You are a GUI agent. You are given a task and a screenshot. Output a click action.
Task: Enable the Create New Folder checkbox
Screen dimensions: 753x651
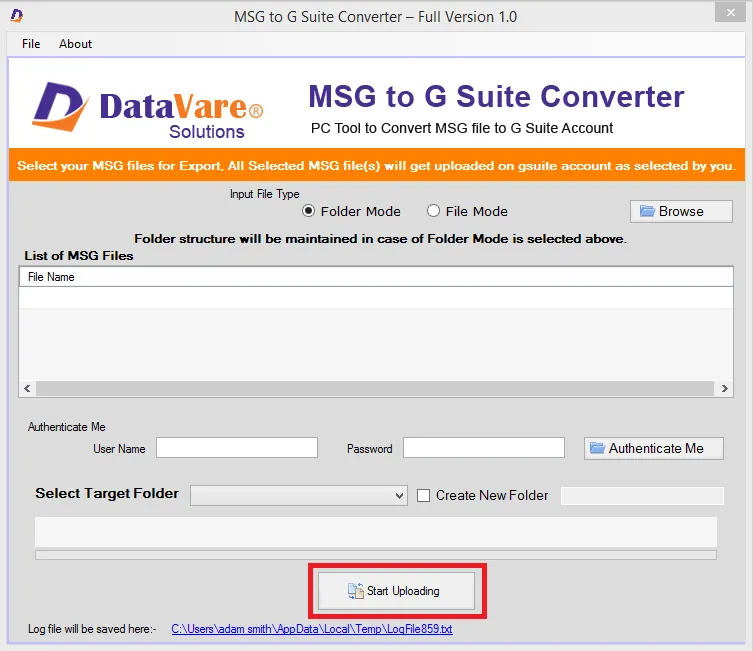coord(424,495)
